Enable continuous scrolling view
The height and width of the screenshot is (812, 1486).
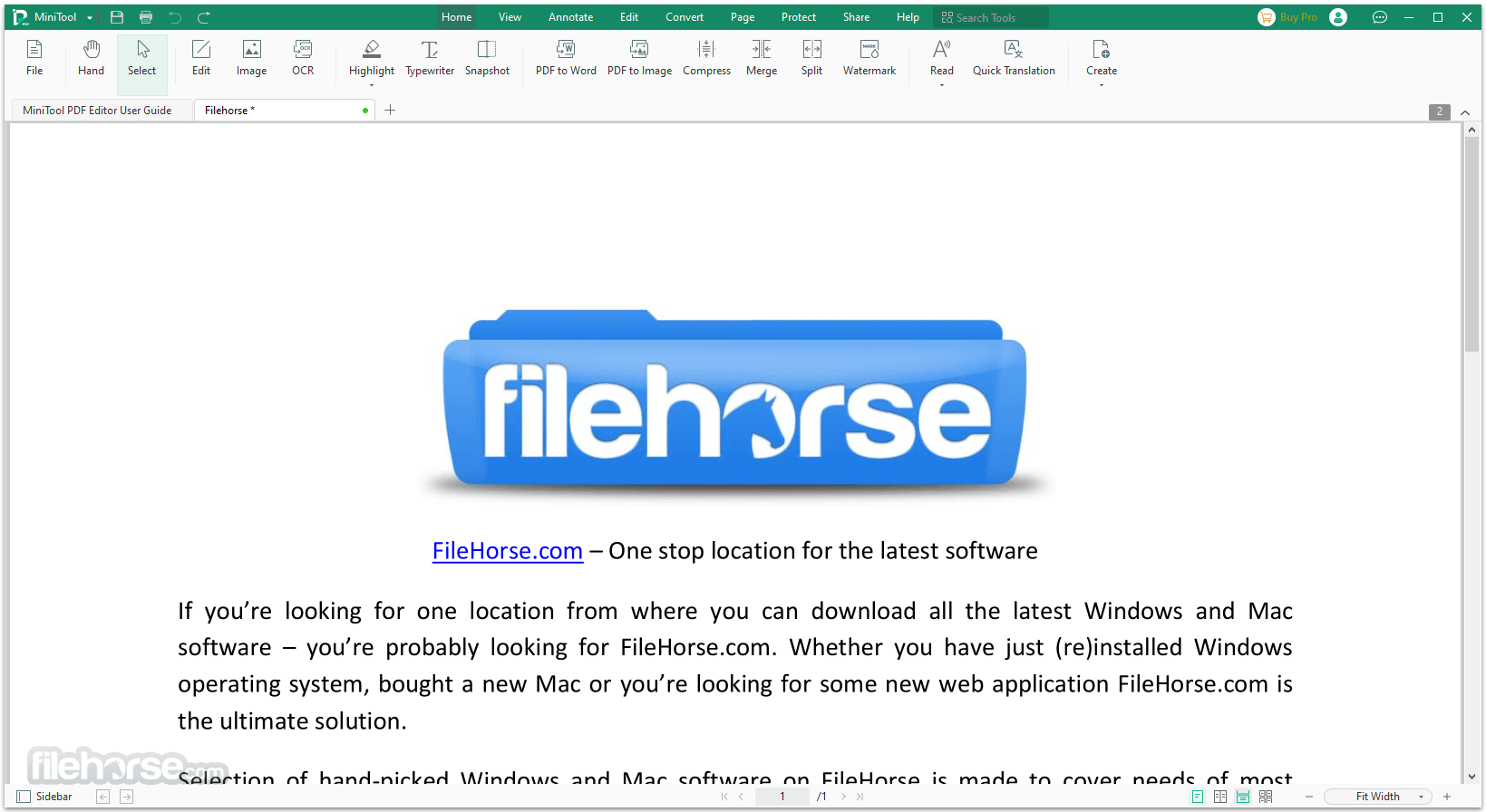pyautogui.click(x=1243, y=797)
